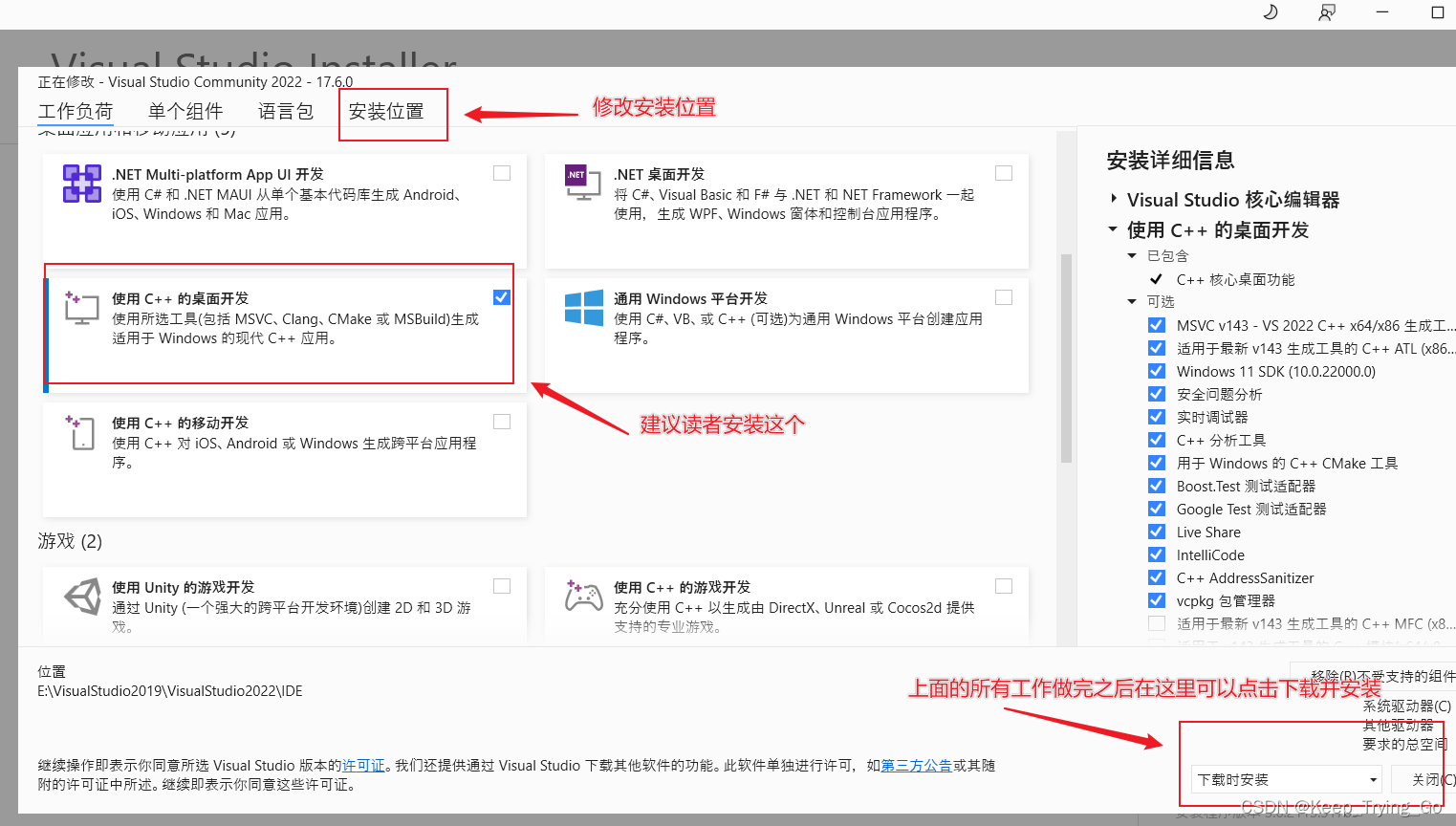
Task: Click the C++ 核心桌面功能 included item
Action: 1235,279
